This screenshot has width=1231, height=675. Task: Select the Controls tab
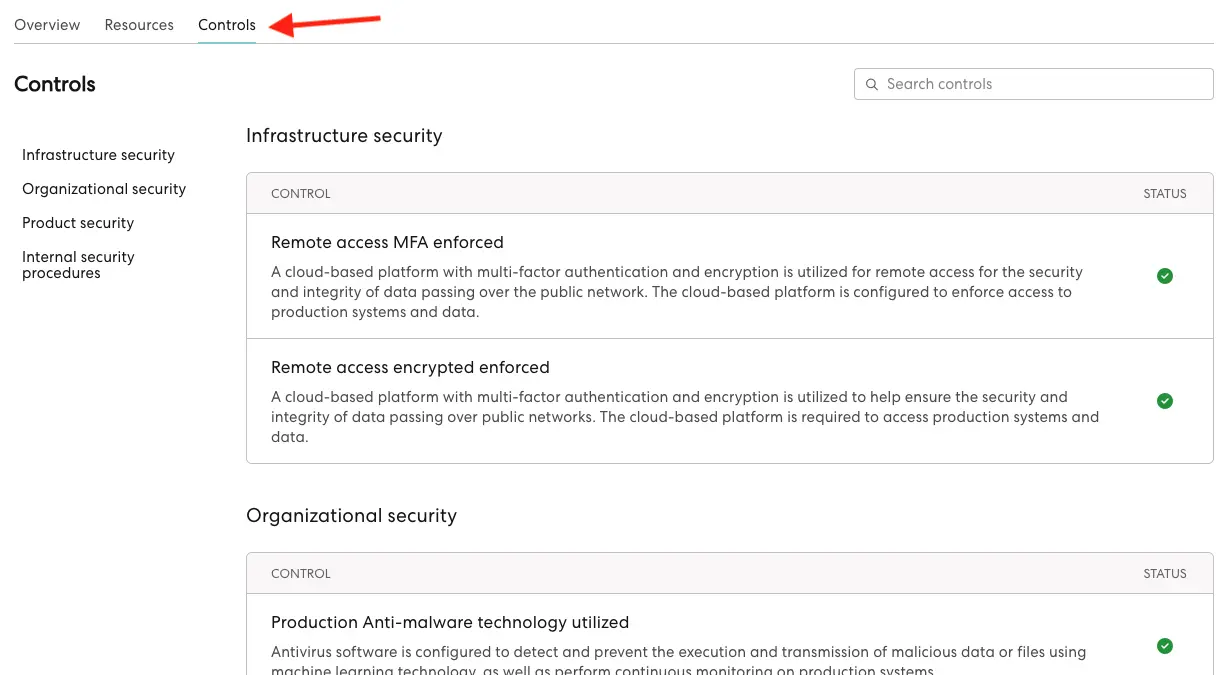[x=227, y=25]
